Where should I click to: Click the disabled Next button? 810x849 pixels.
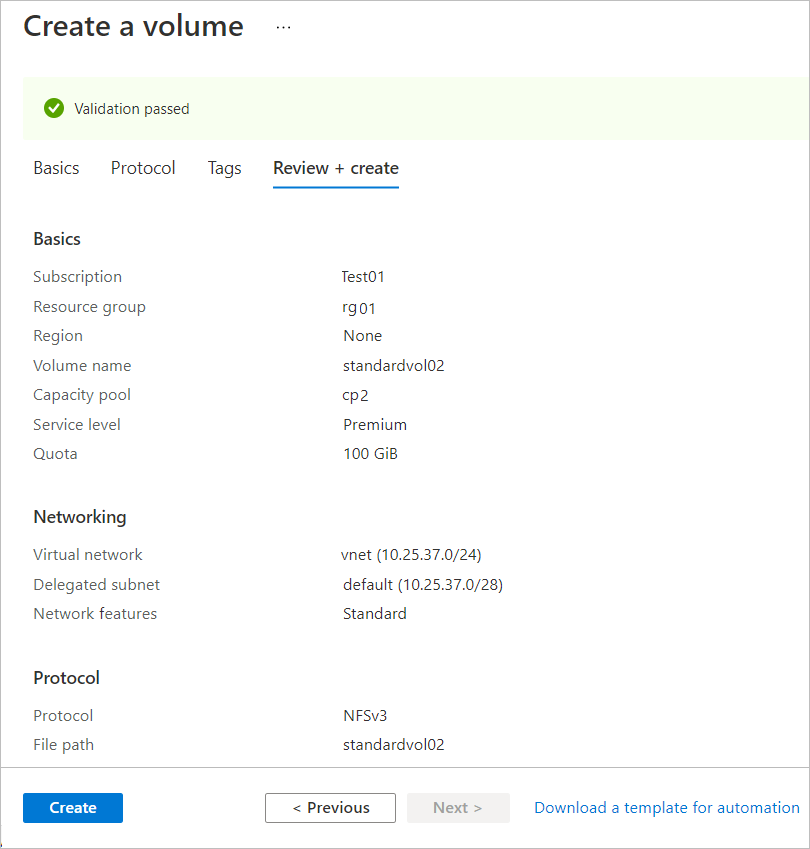click(458, 808)
